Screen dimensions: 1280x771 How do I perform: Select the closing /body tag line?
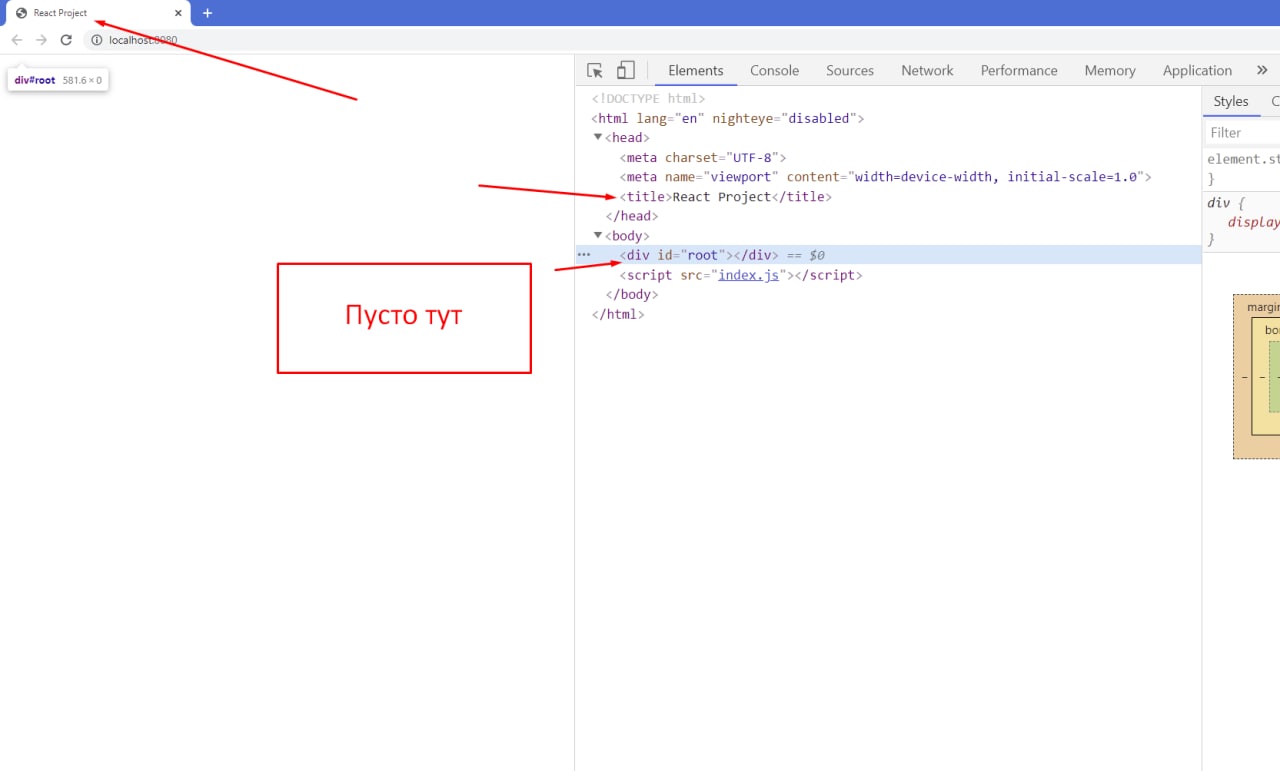click(631, 294)
